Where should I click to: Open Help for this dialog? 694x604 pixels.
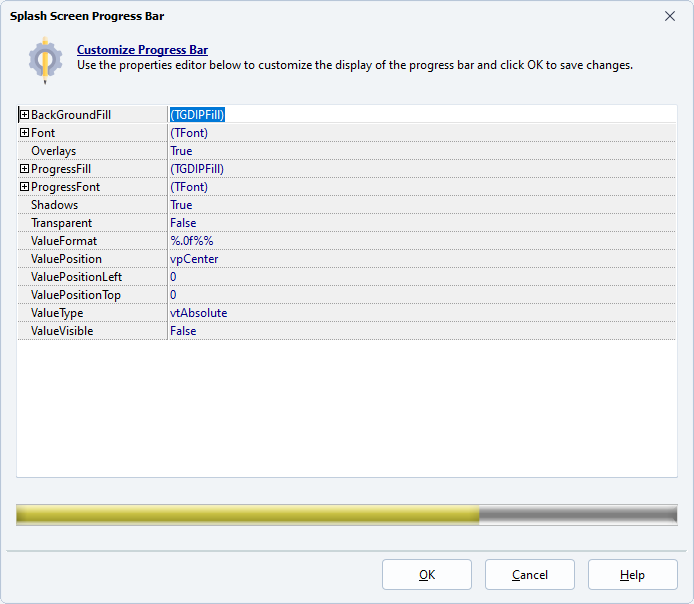(x=632, y=575)
